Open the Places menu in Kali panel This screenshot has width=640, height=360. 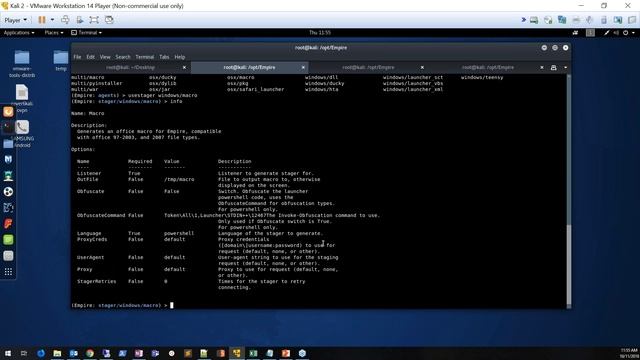pos(54,33)
